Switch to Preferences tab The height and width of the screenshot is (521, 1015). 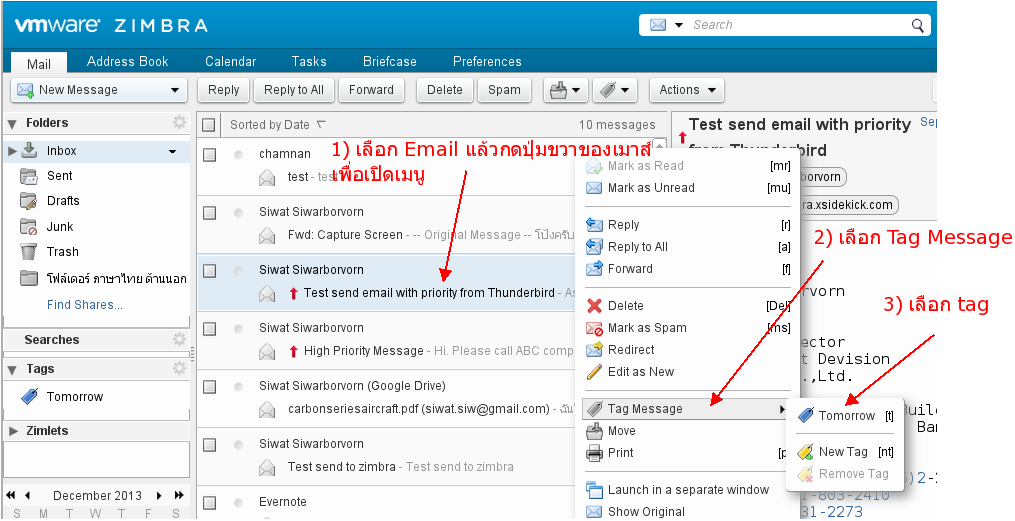(x=487, y=61)
